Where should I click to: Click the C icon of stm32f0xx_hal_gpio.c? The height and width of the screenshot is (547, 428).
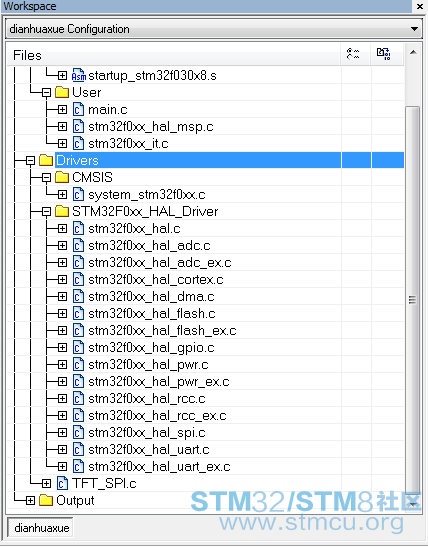pyautogui.click(x=78, y=347)
